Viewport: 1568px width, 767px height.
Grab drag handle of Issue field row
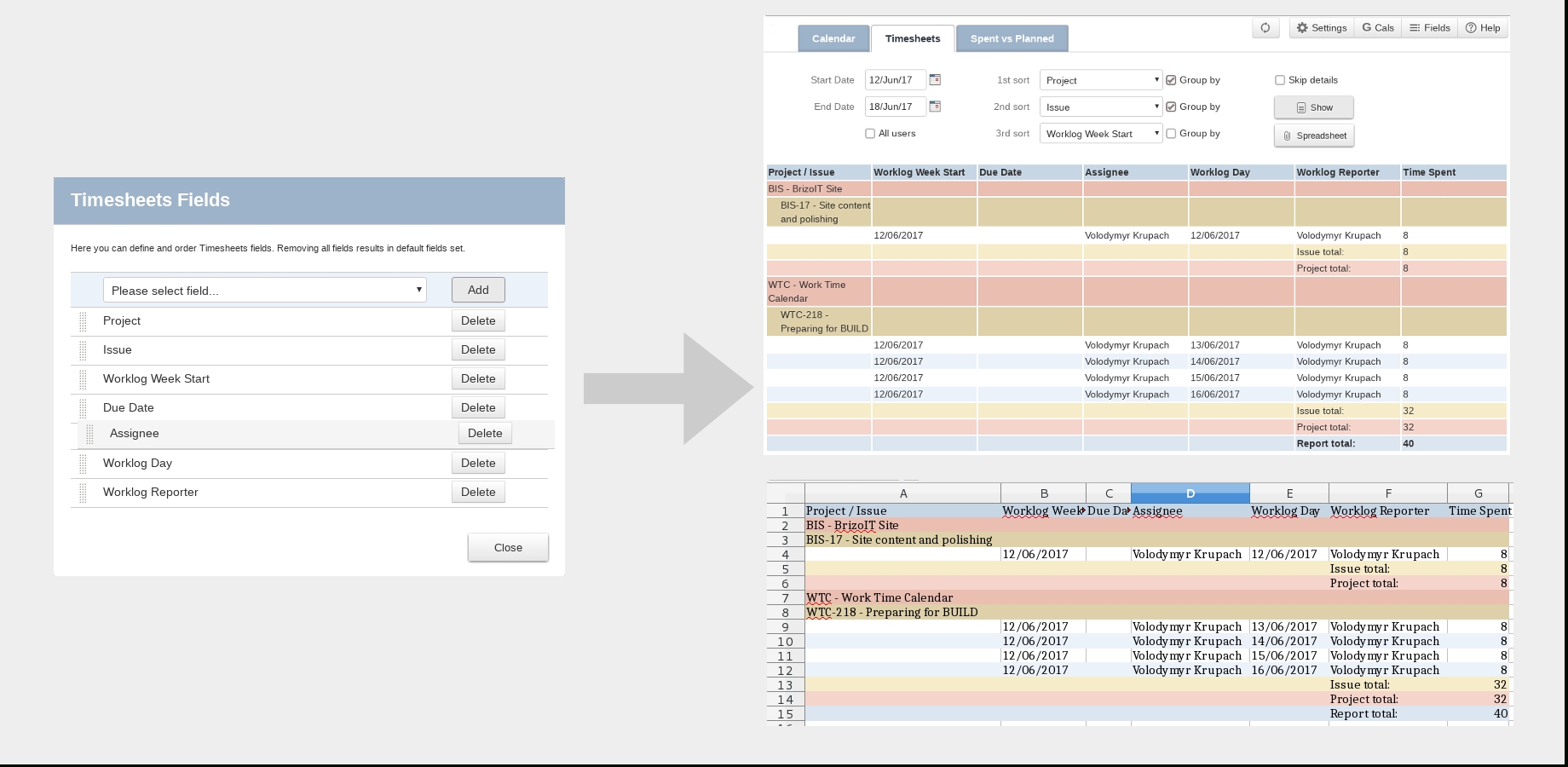tap(83, 350)
